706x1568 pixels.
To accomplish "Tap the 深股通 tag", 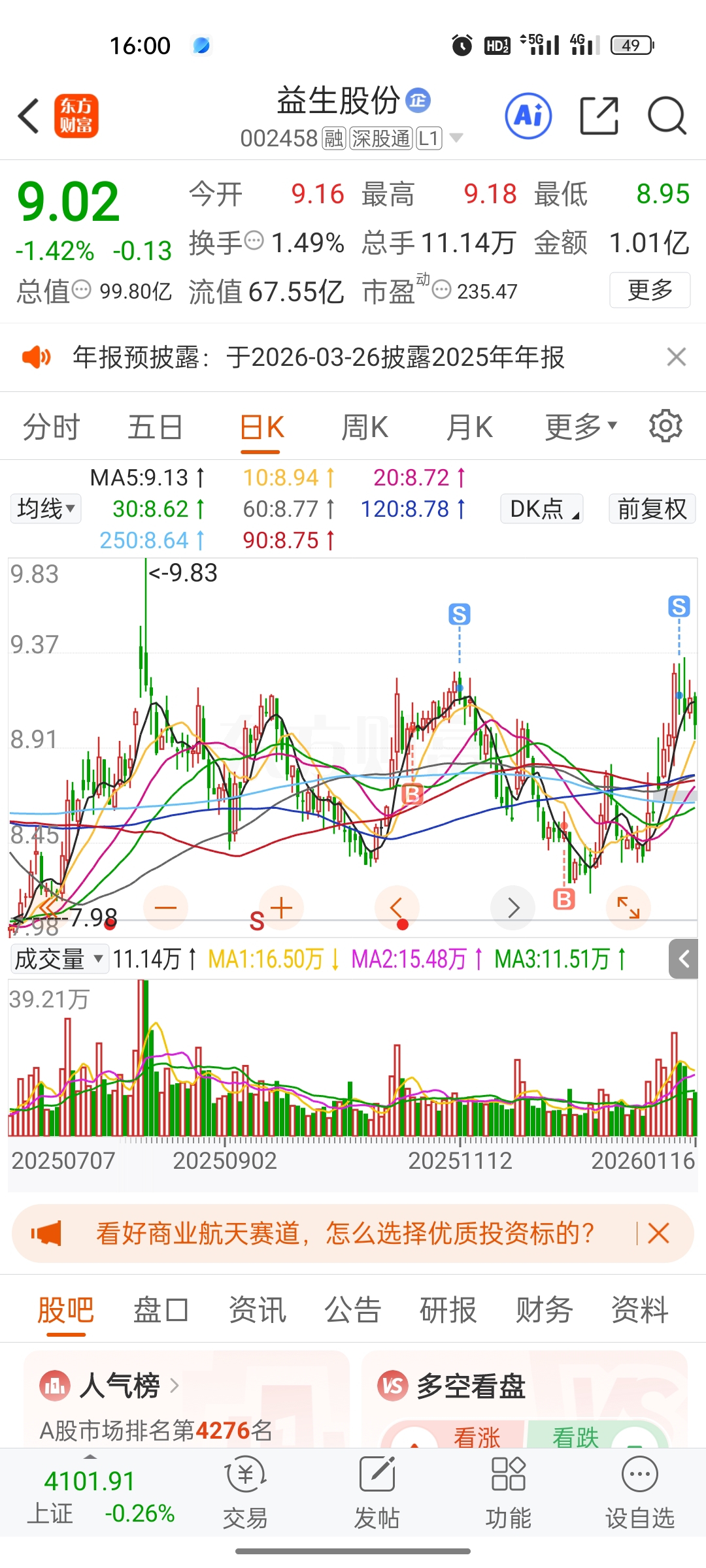I will 381,139.
